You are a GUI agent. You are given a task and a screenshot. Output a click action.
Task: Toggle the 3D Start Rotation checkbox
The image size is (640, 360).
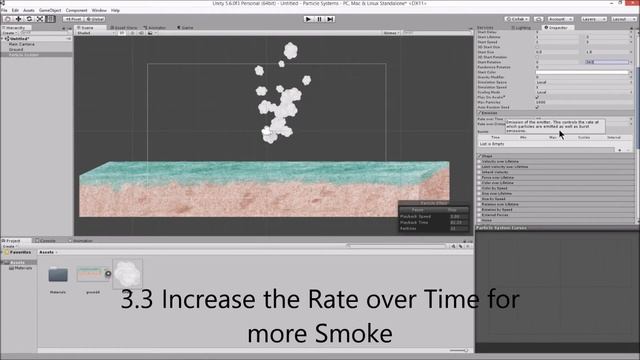point(538,57)
